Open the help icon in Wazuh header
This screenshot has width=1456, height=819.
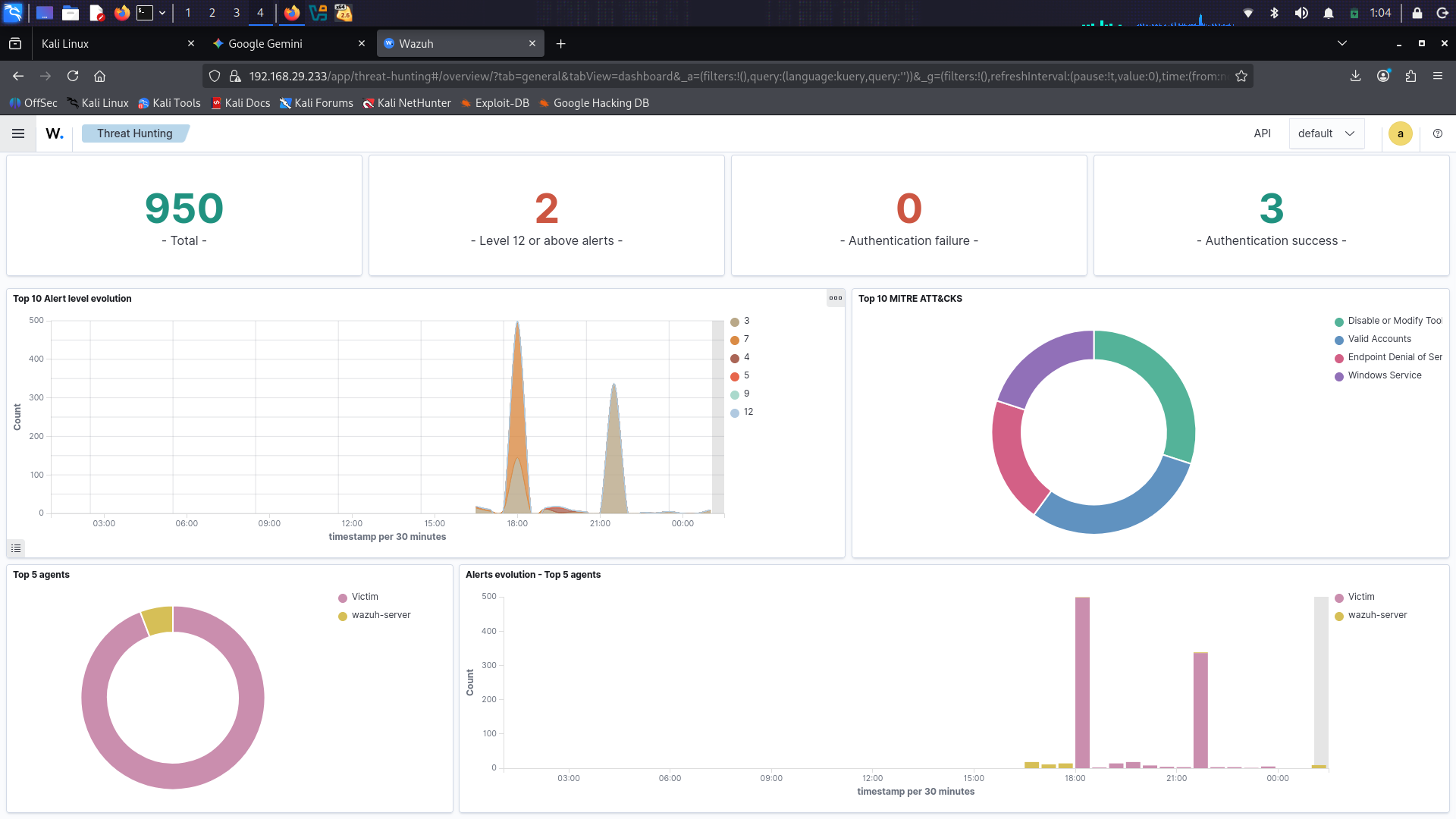pyautogui.click(x=1438, y=133)
